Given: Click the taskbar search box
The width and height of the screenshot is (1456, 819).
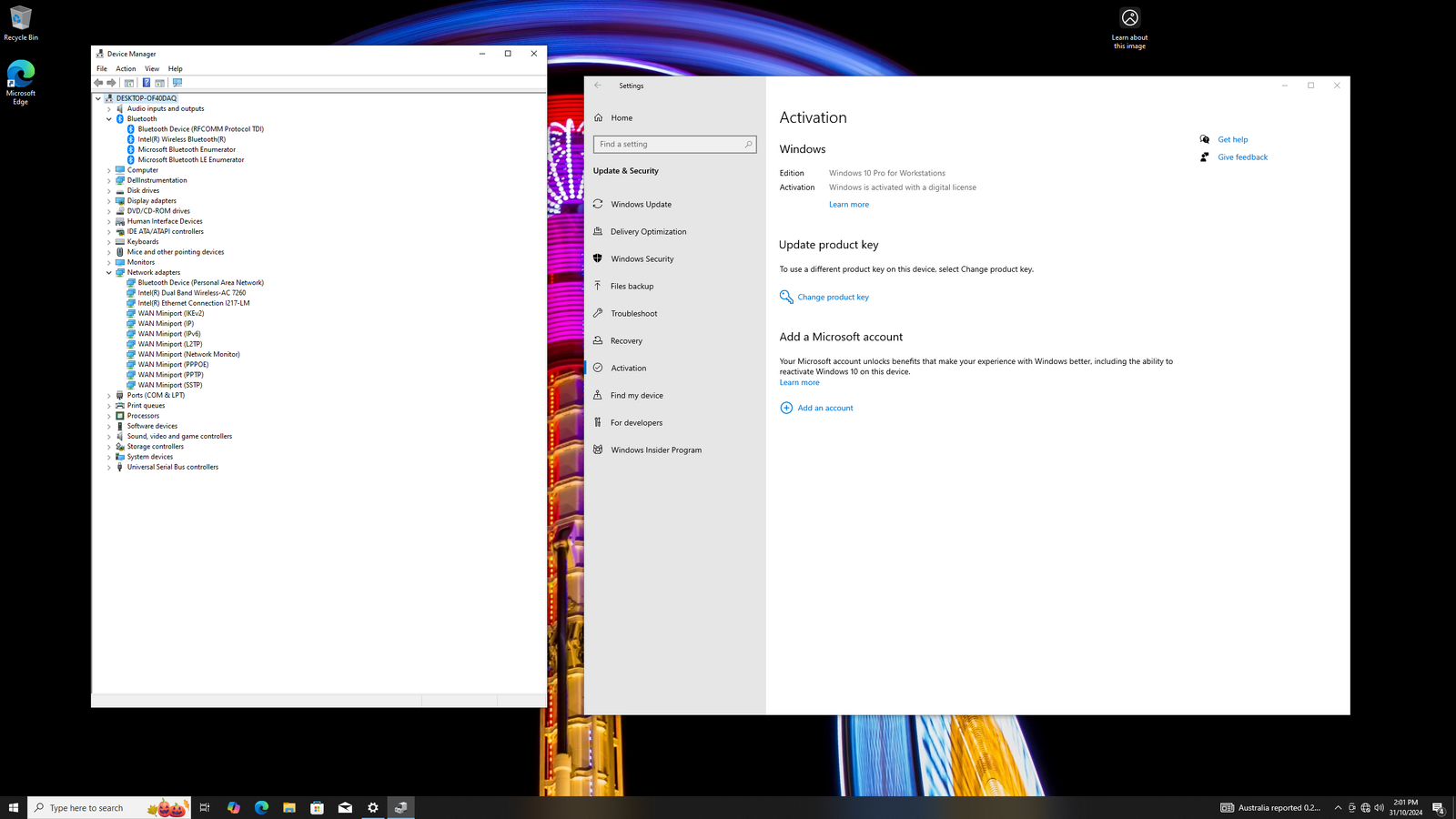Looking at the screenshot, I should [x=109, y=808].
